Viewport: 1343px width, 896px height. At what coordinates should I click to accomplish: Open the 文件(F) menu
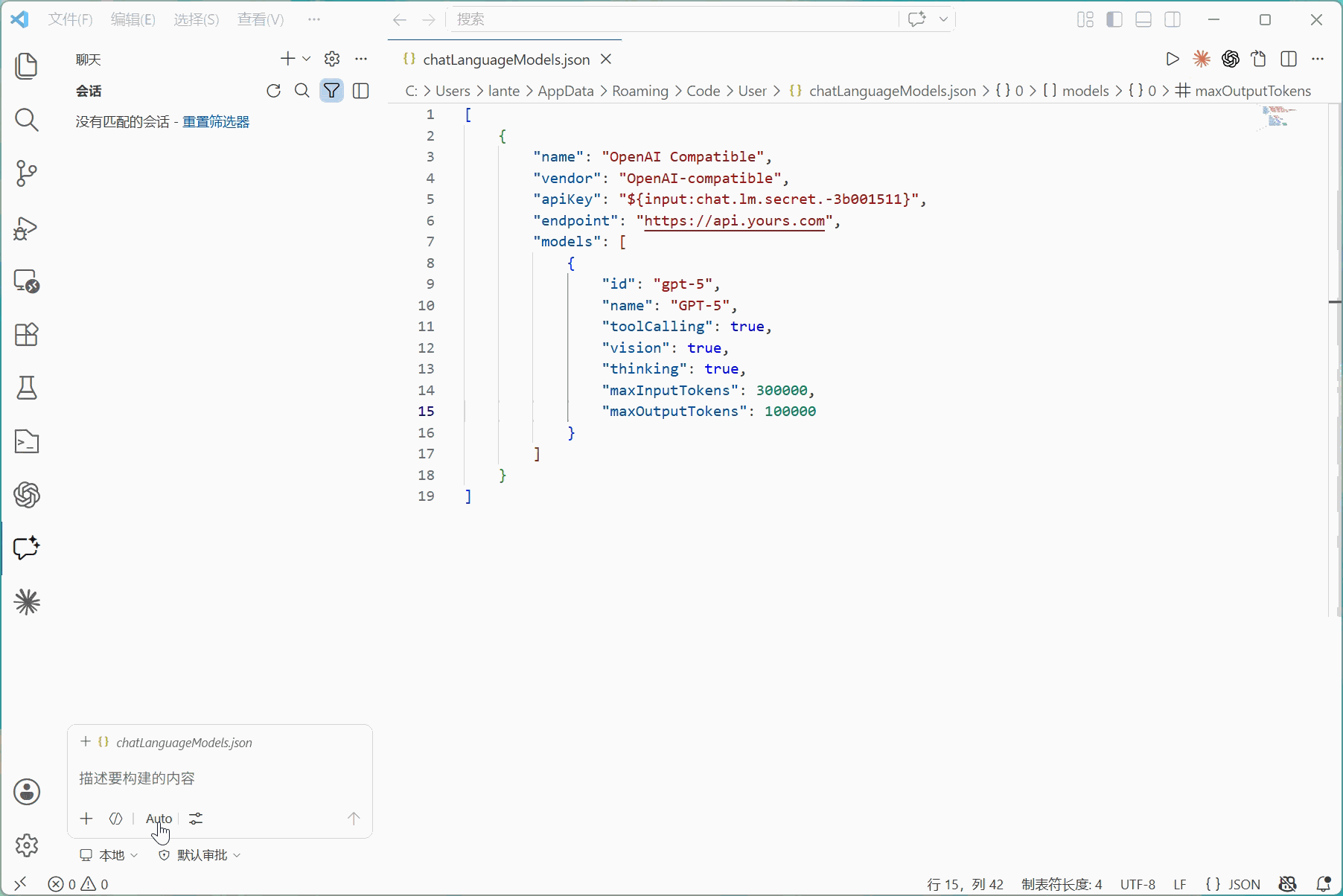tap(70, 19)
